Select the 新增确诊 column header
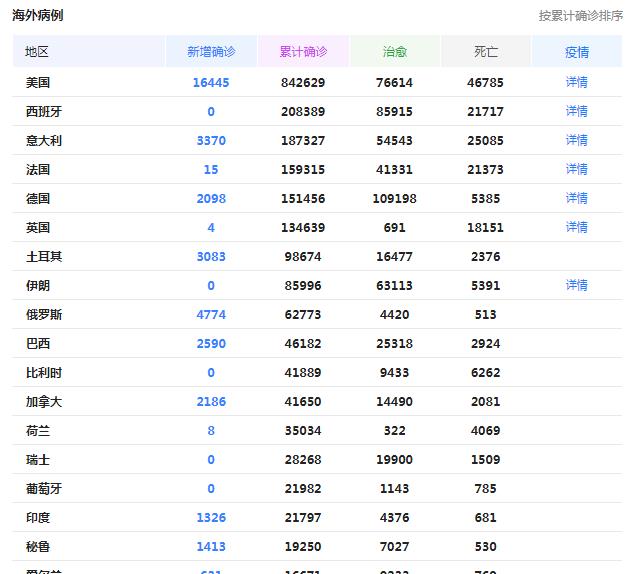This screenshot has height=574, width=630. click(211, 52)
